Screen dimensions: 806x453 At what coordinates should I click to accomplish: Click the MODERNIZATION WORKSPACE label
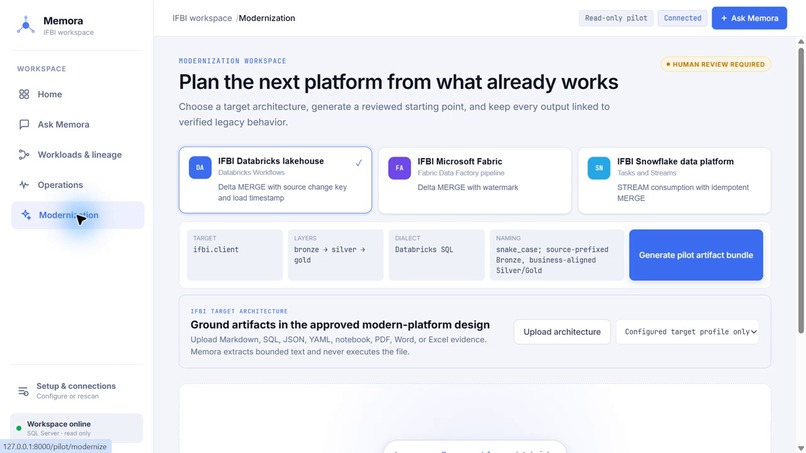(x=232, y=61)
